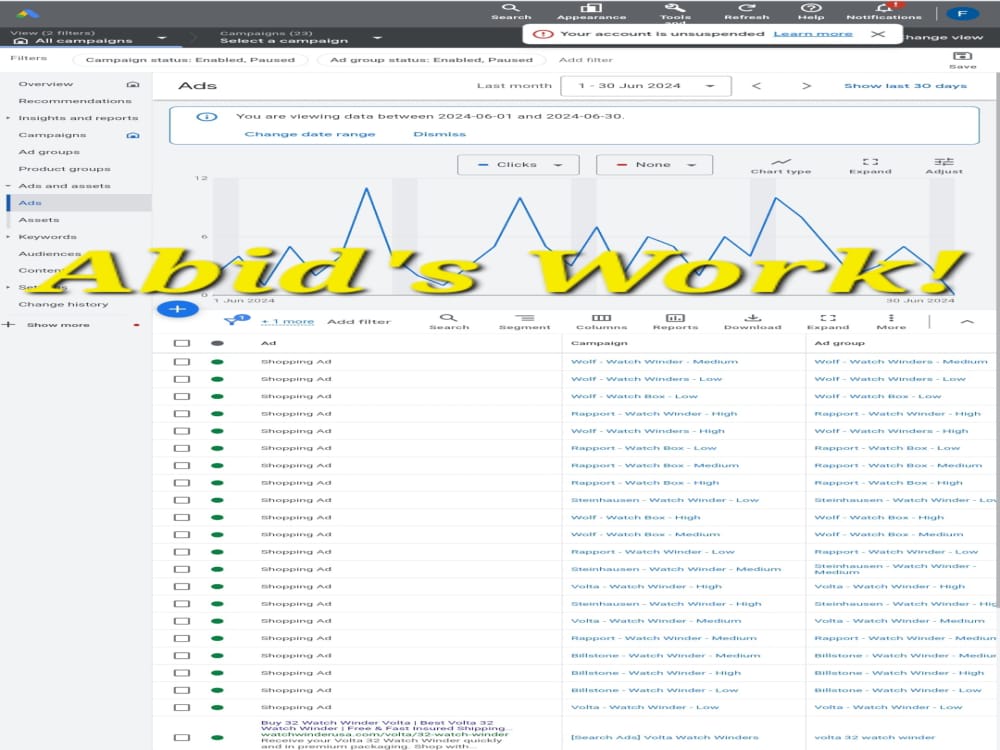Image resolution: width=1000 pixels, height=750 pixels.
Task: Click the table Search icon
Action: [449, 321]
